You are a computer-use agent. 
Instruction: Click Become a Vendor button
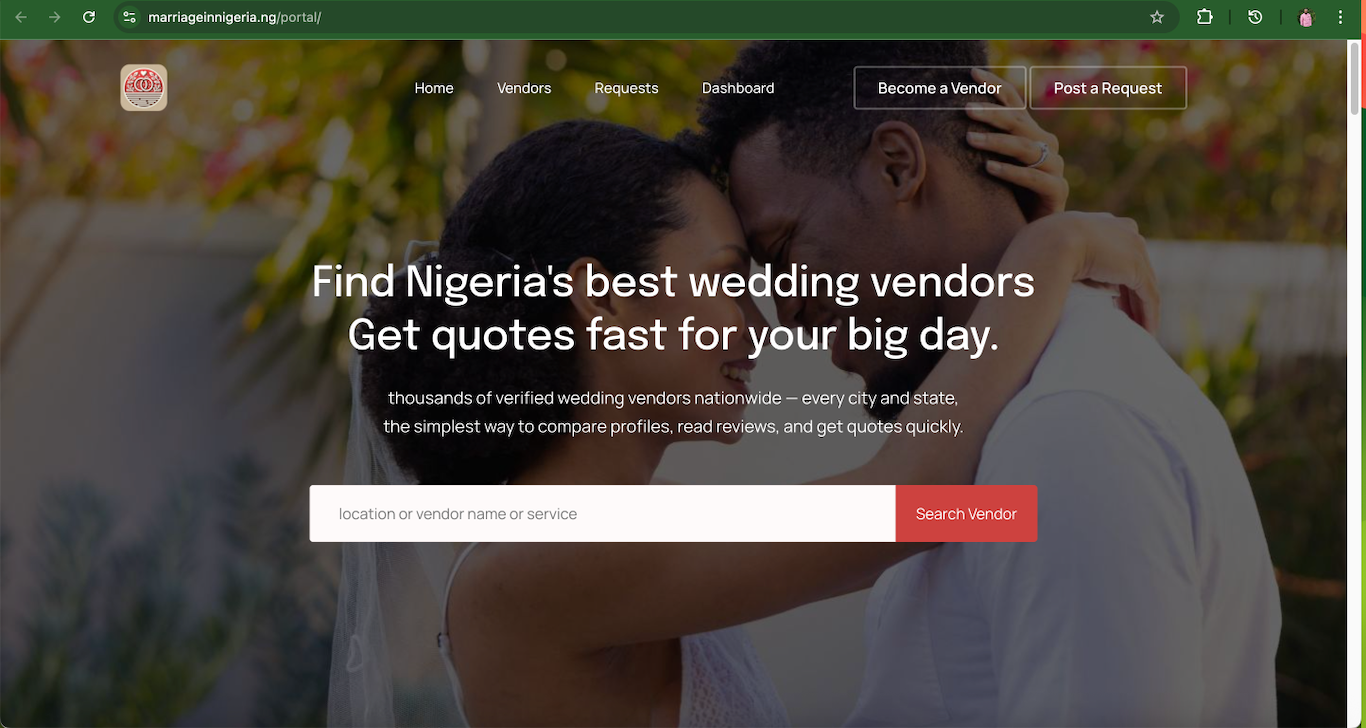coord(940,88)
